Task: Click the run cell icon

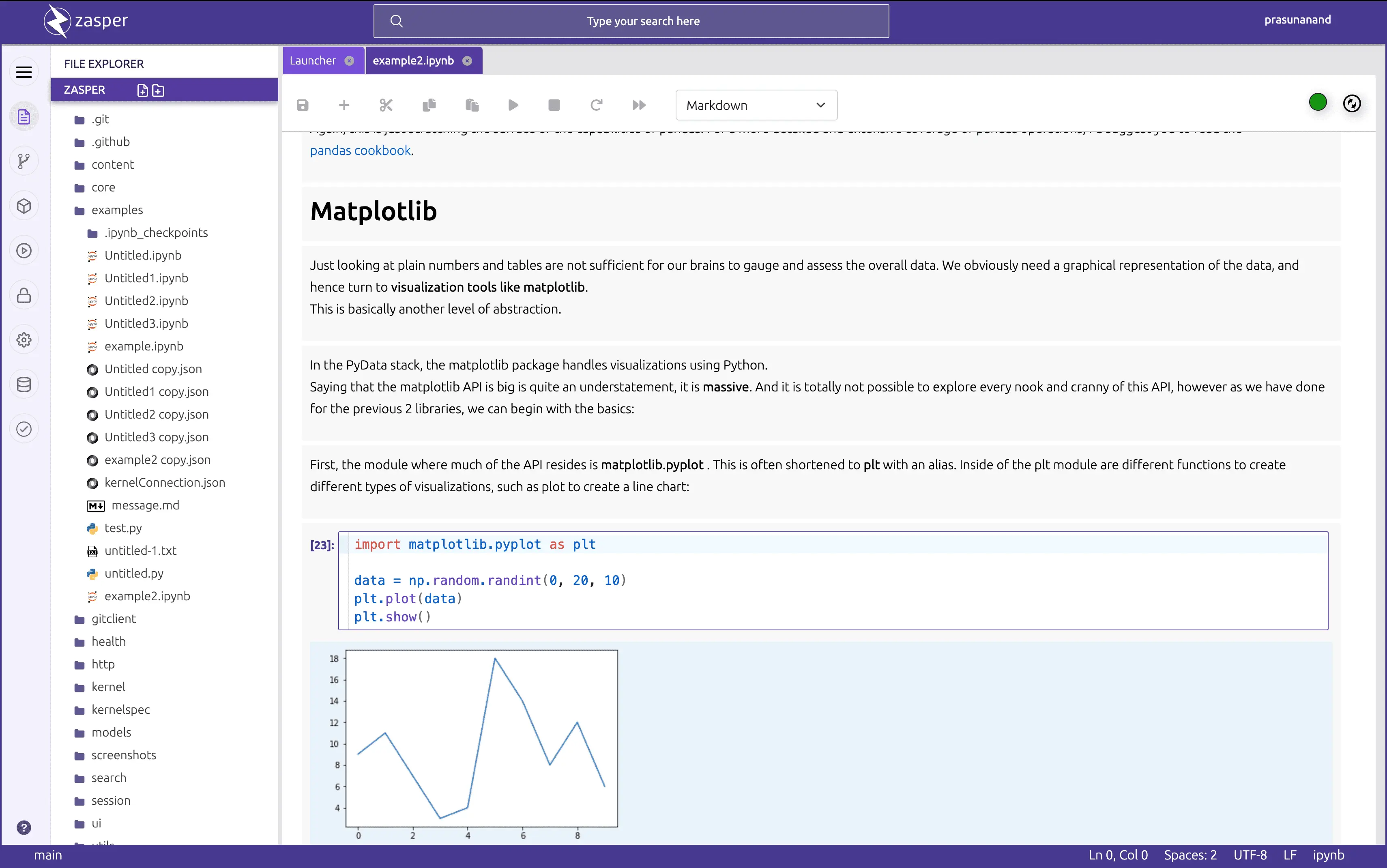Action: coord(513,105)
